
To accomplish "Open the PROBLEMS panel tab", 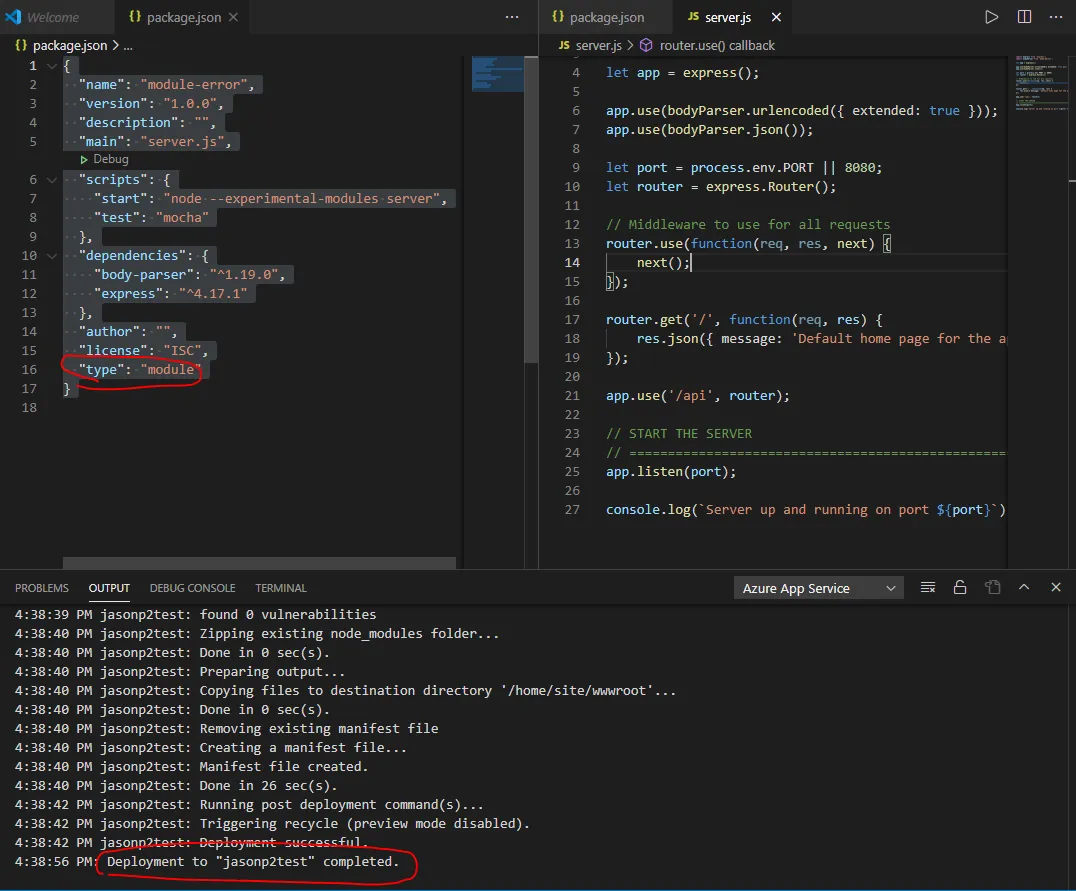I will 42,588.
